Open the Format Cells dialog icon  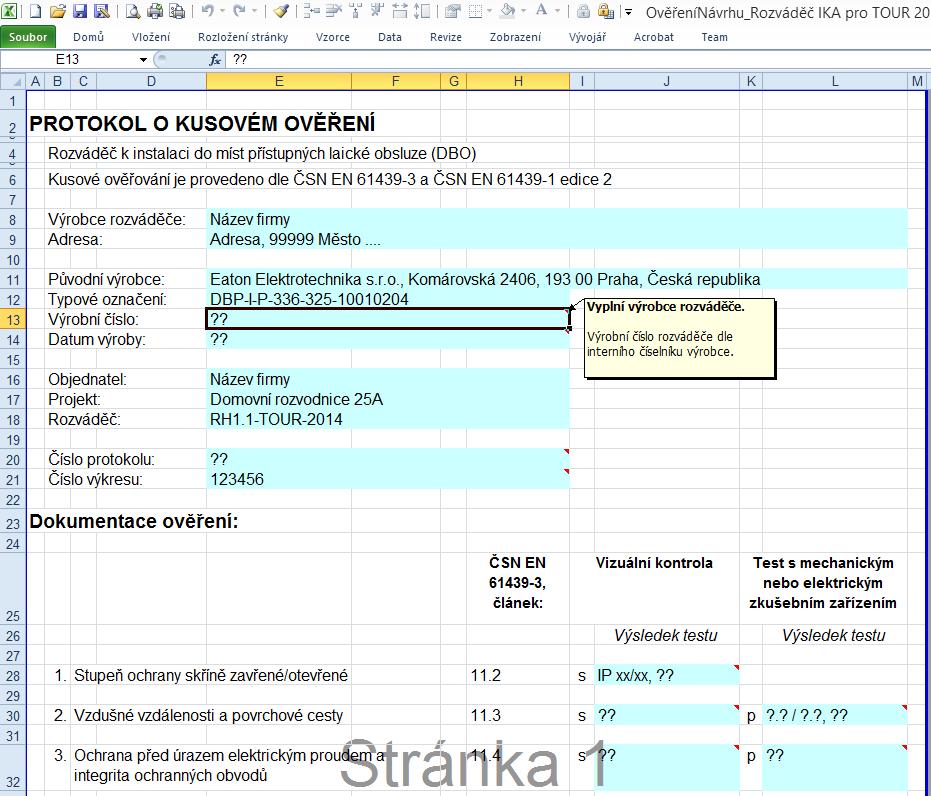click(453, 11)
